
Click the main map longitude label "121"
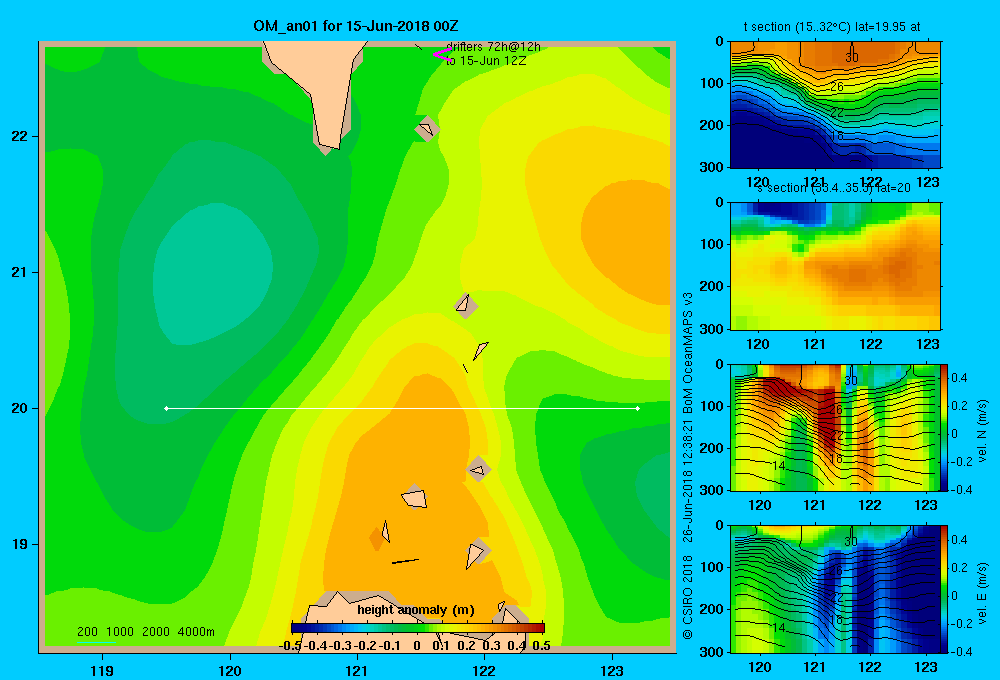[357, 670]
